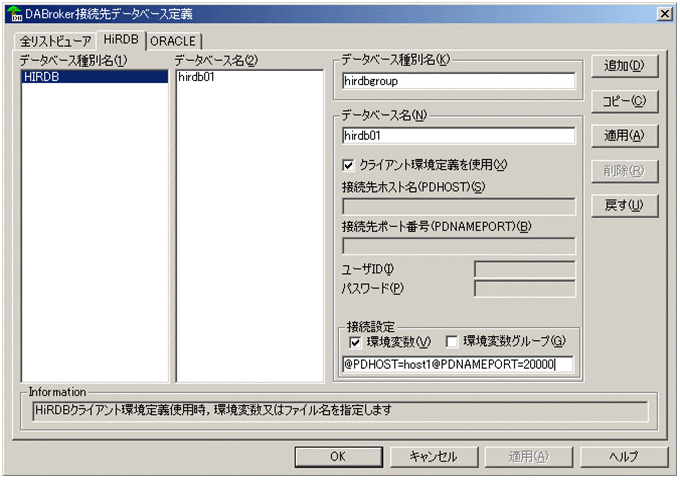The width and height of the screenshot is (680, 480).
Task: Click the @PDHOST=host1@PDNAMEPORT=20000 field
Action: click(458, 364)
